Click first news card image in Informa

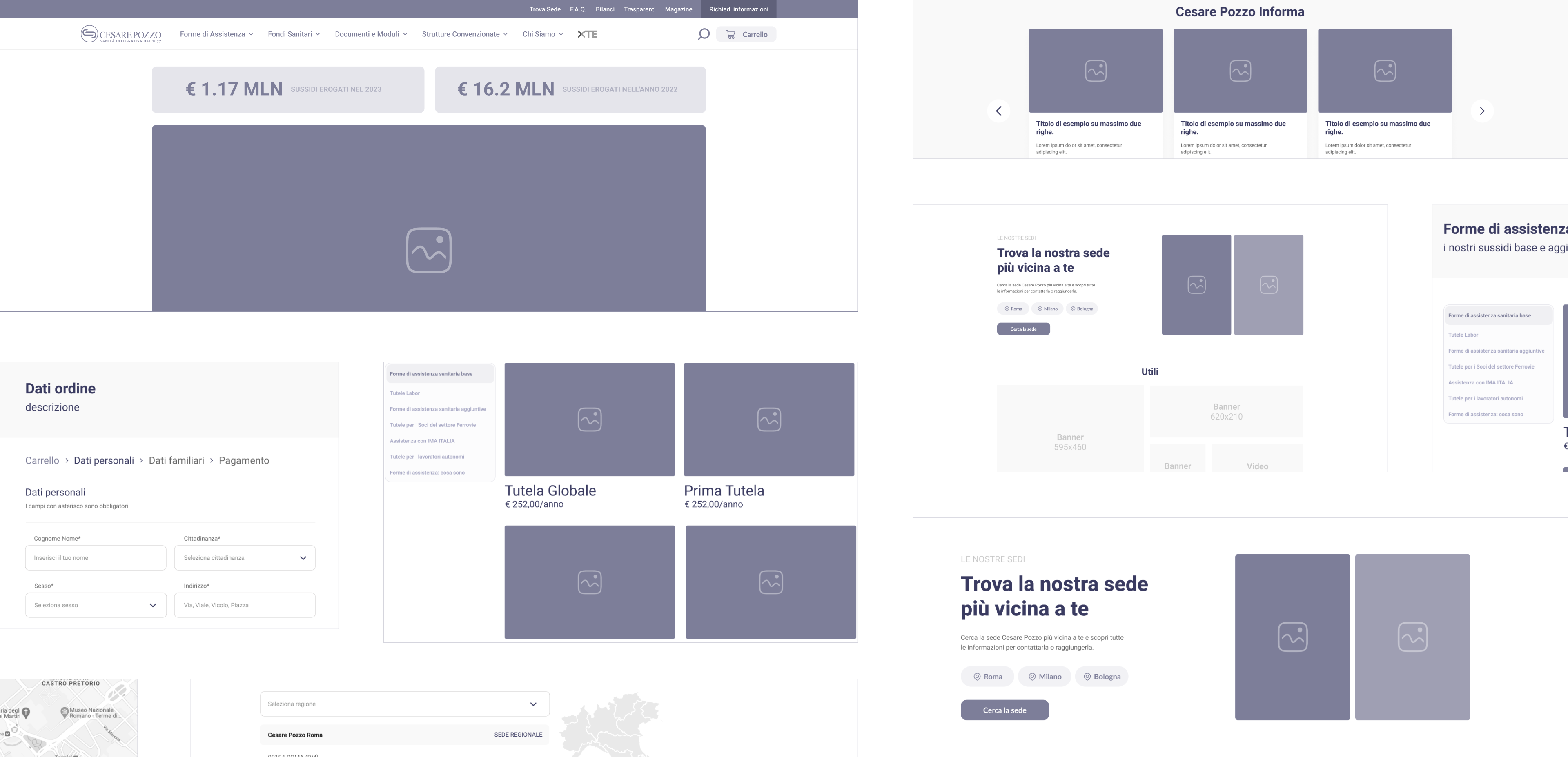coord(1096,71)
